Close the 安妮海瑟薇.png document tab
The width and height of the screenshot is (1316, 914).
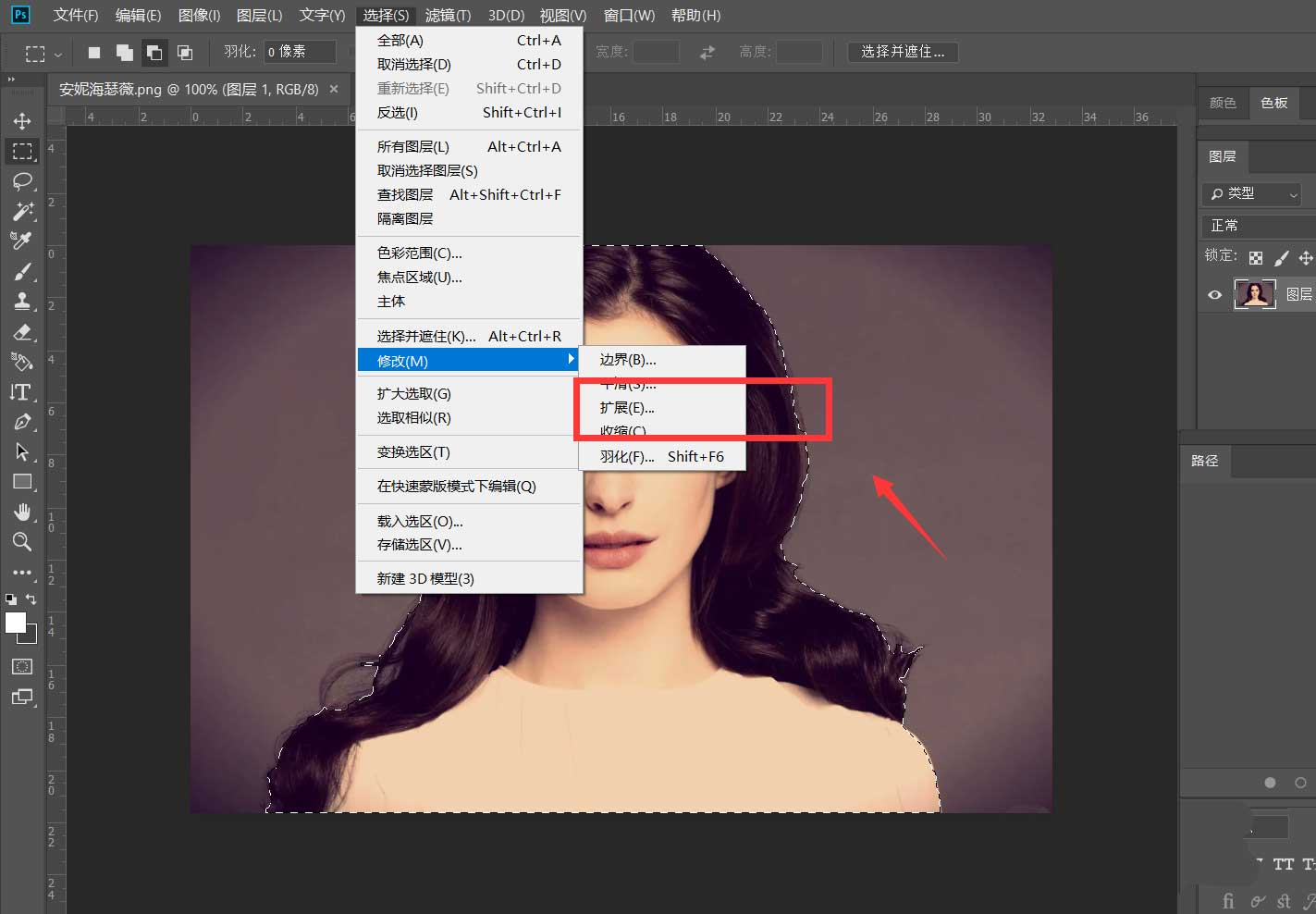334,89
